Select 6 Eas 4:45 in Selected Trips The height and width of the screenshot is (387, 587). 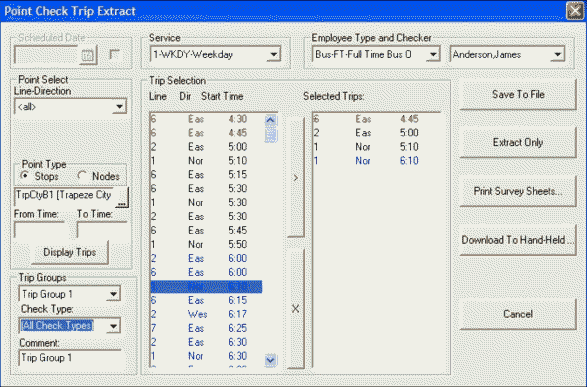tap(376, 119)
